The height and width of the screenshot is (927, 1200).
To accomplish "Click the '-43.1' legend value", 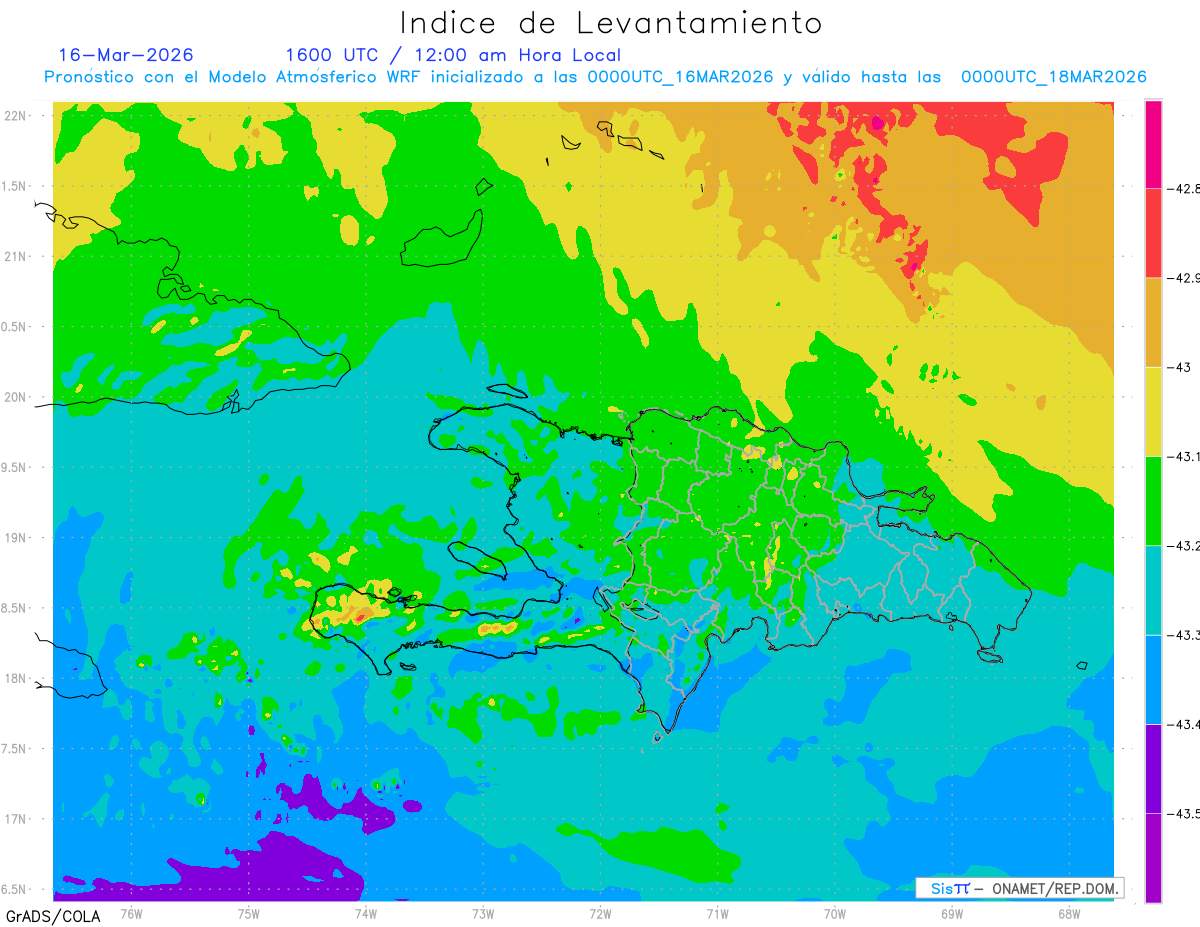I will [1183, 456].
